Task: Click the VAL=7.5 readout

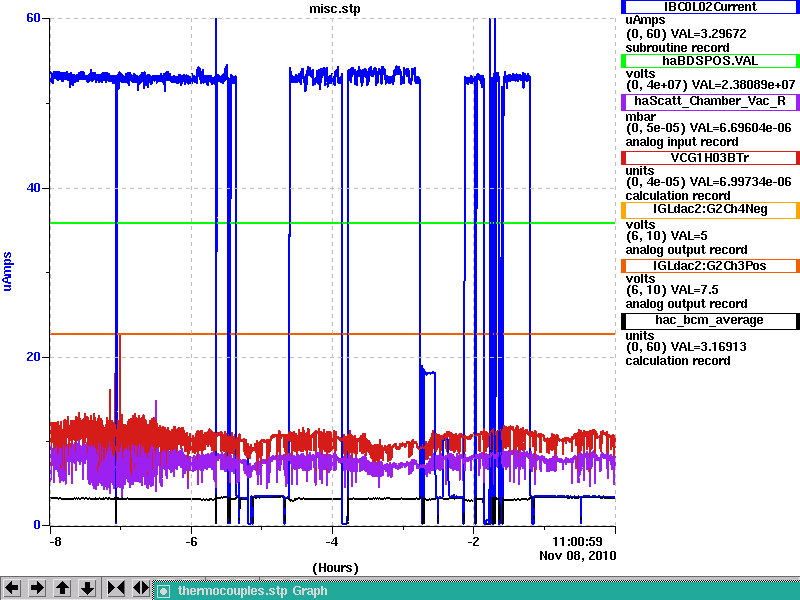Action: coord(694,290)
